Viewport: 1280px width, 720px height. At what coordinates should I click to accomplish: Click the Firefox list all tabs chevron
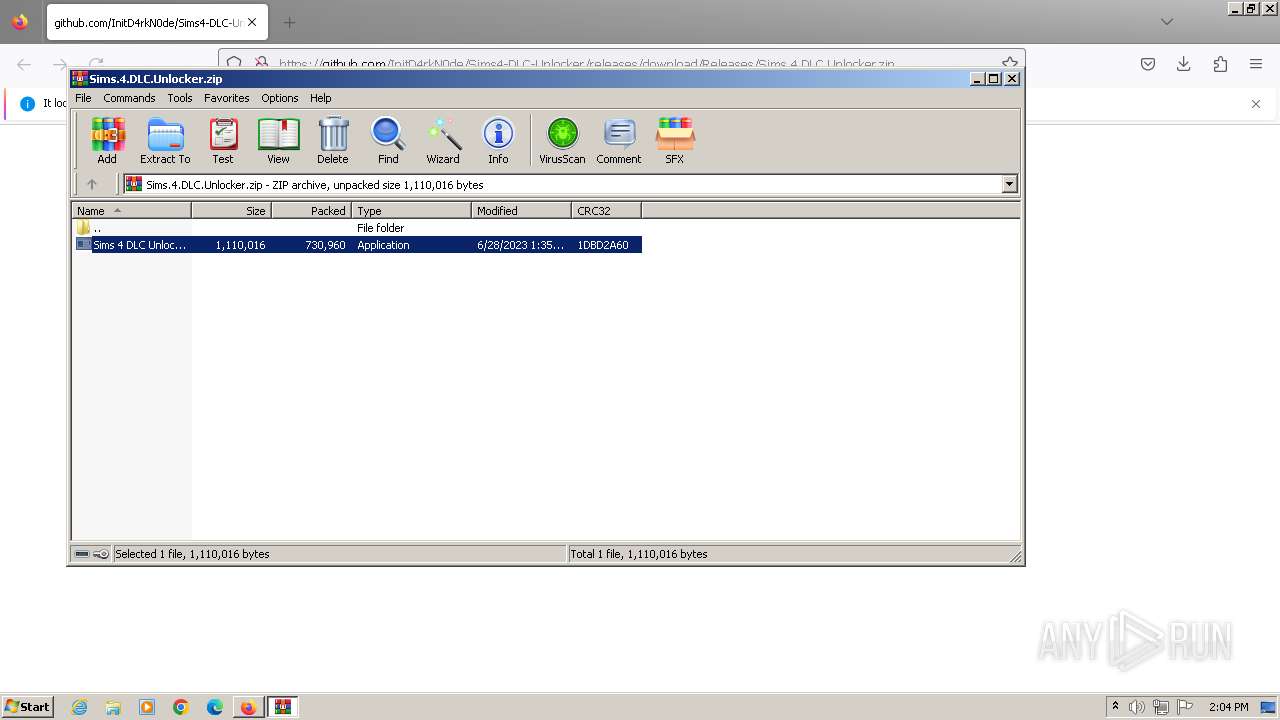click(1166, 22)
